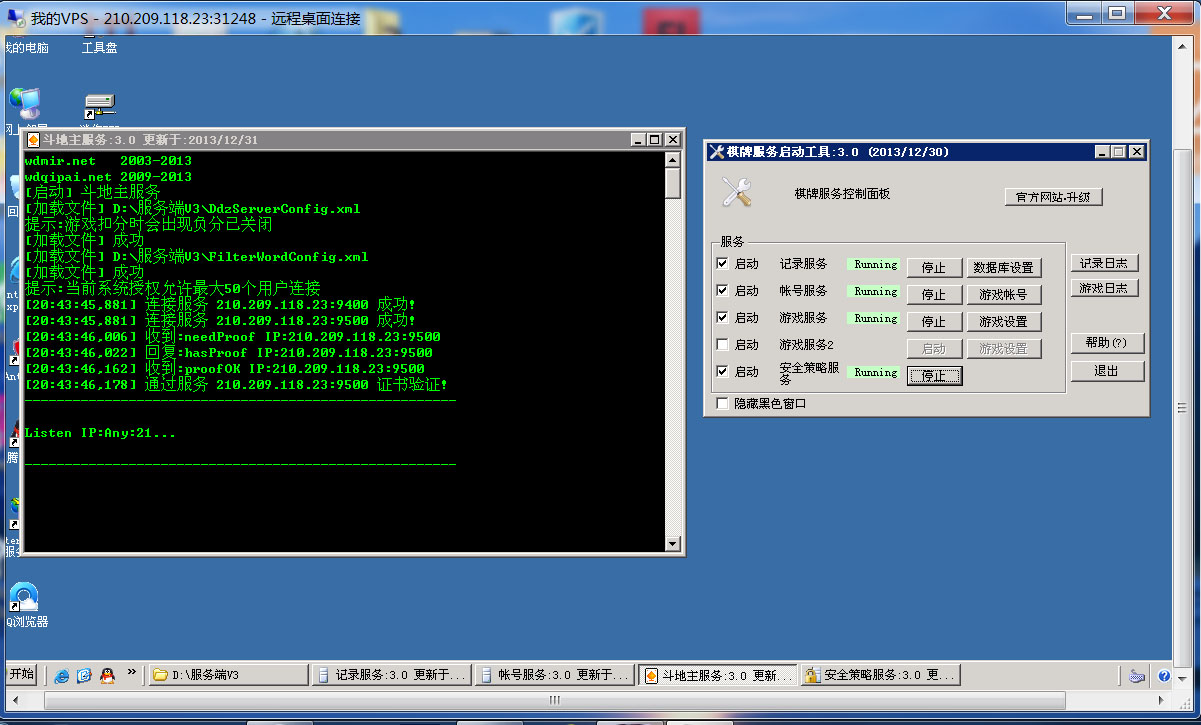The image size is (1201, 725).
Task: Click the help icon in system tray
Action: [1164, 676]
